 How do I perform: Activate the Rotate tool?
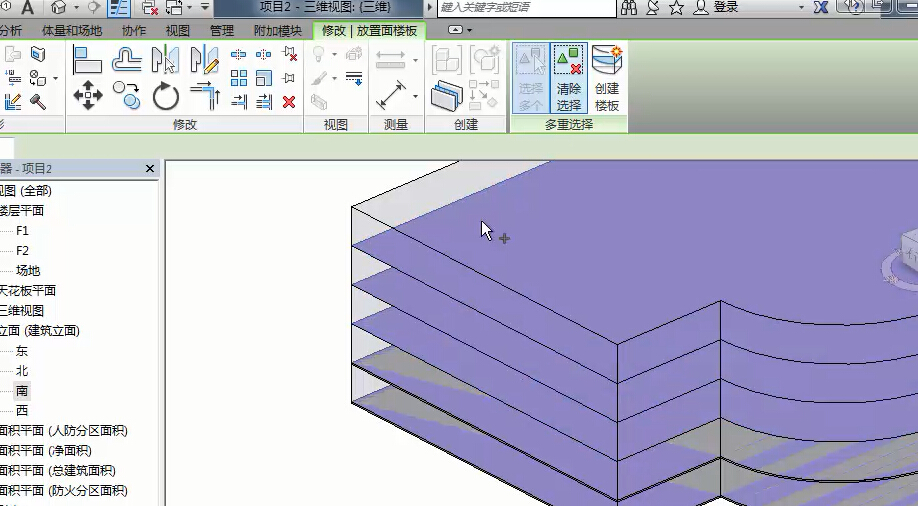(x=165, y=97)
